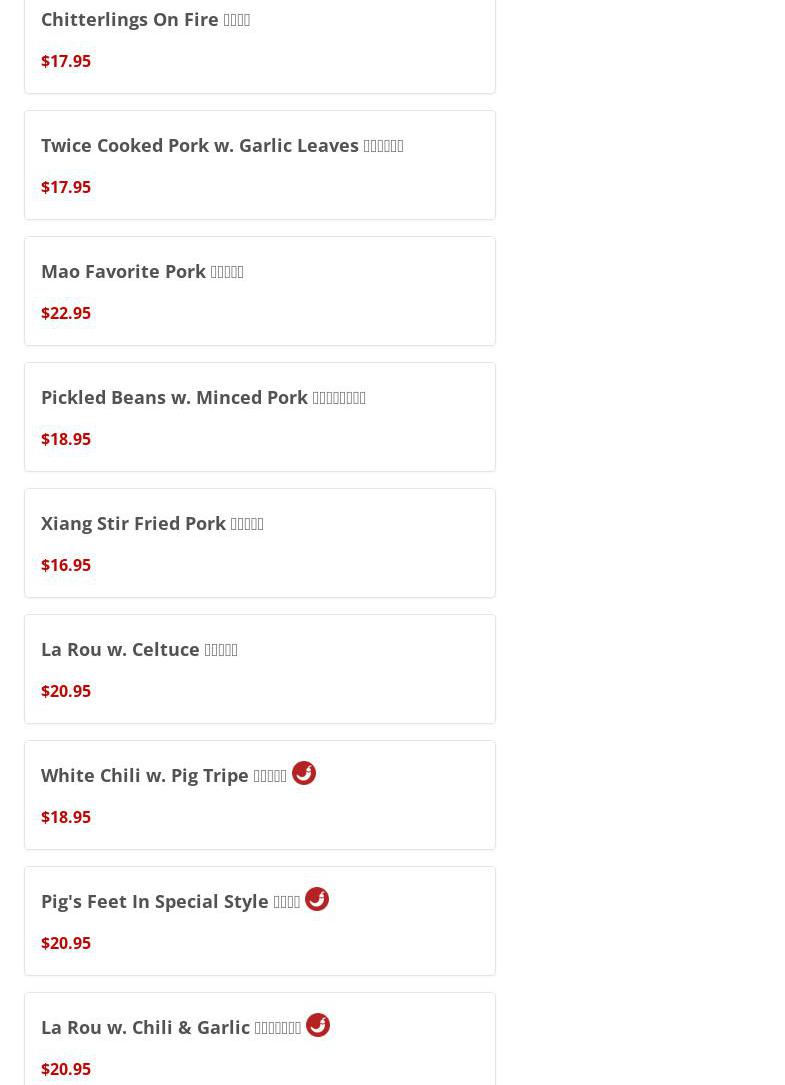Click $17.95 price under Chitterlings On Fire
This screenshot has height=1085, width=785.
click(x=66, y=61)
